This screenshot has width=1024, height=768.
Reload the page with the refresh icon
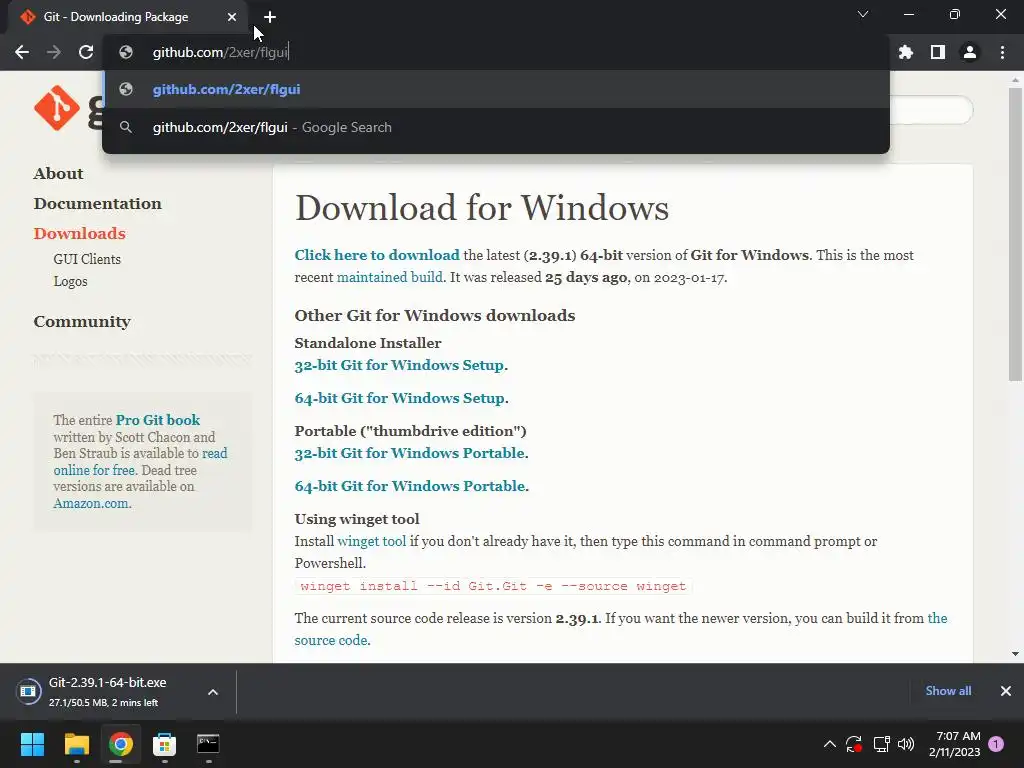pos(86,52)
